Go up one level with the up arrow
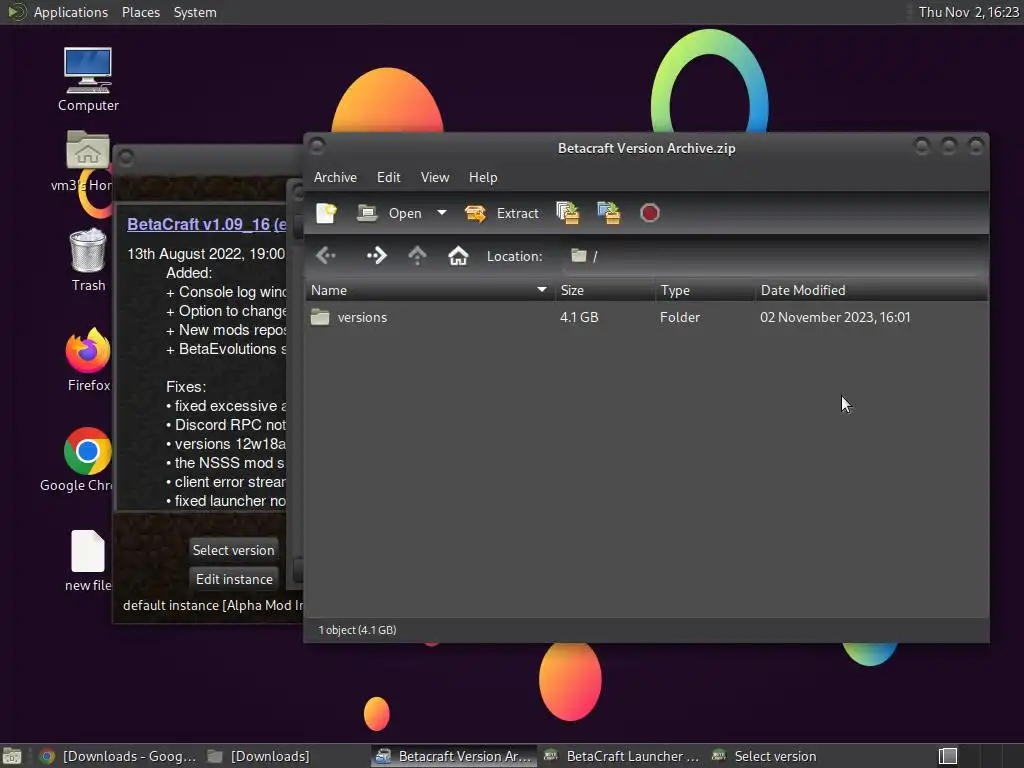This screenshot has height=768, width=1024. [x=417, y=255]
